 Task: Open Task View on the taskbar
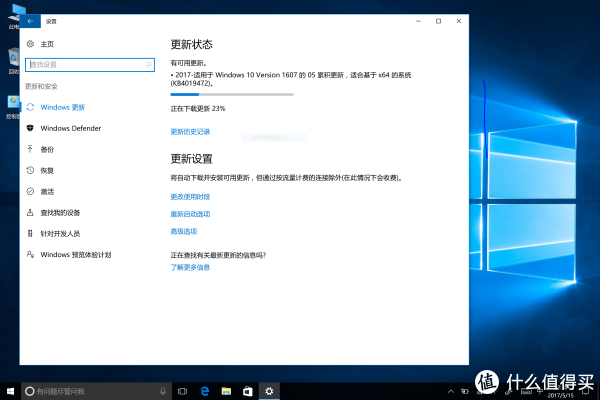click(183, 391)
